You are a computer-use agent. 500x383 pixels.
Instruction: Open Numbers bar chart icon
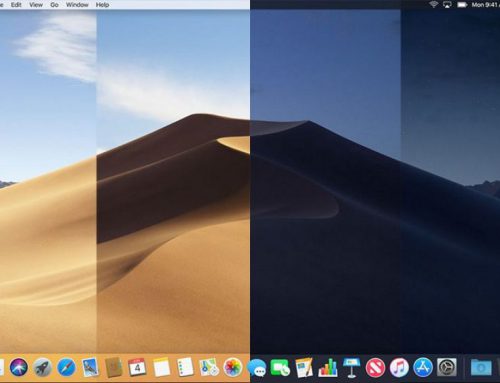328,368
